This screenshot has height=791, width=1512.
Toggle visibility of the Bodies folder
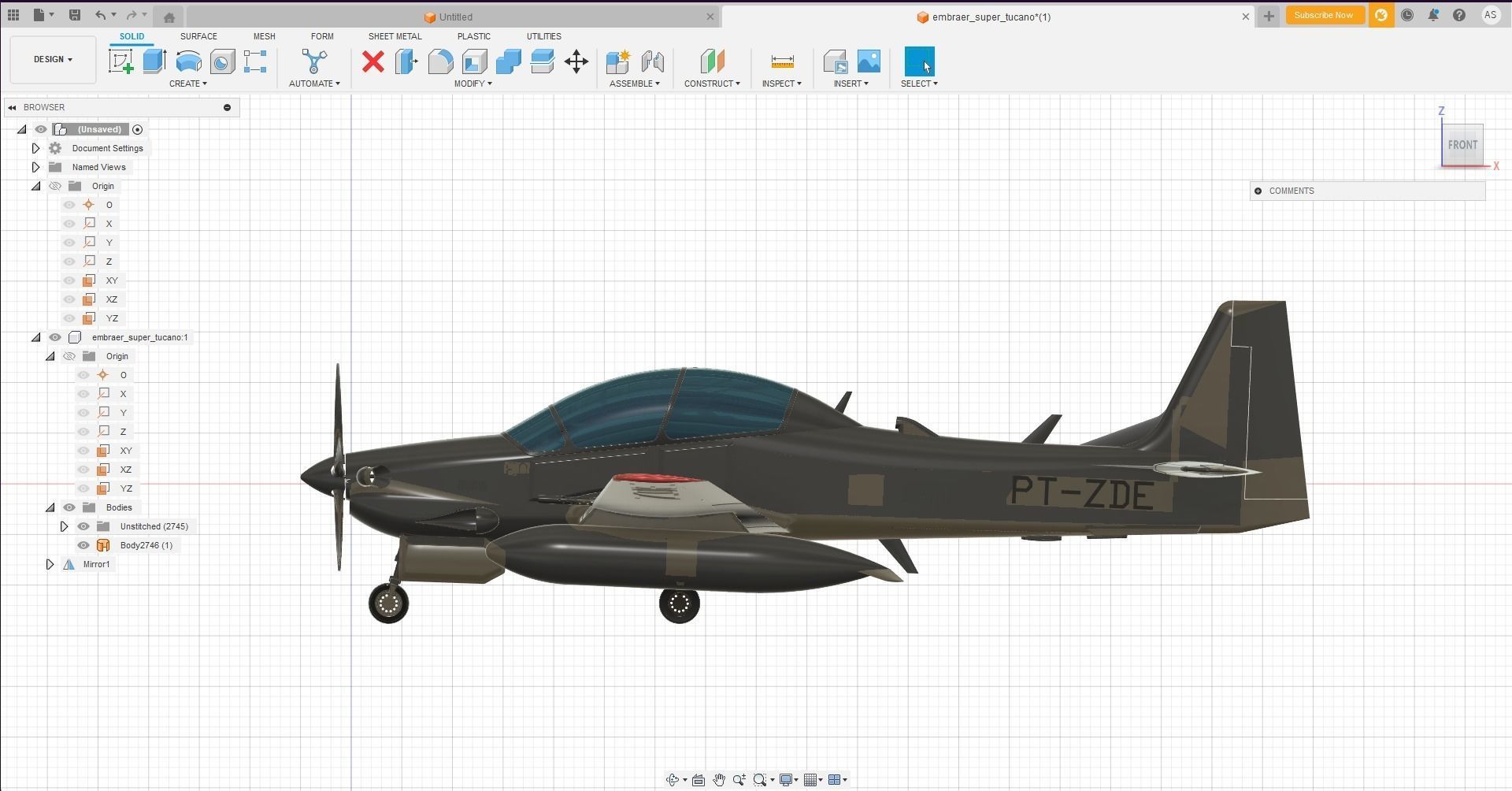tap(69, 507)
